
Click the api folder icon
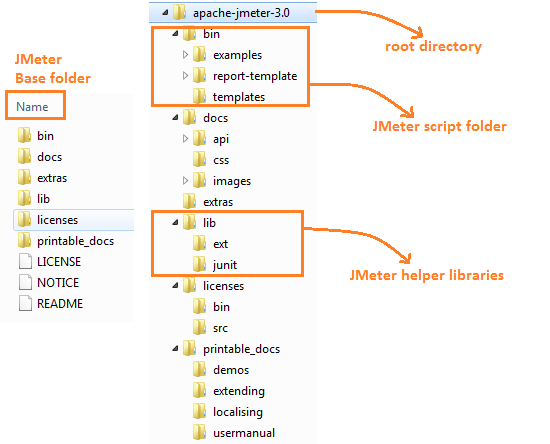pos(200,139)
